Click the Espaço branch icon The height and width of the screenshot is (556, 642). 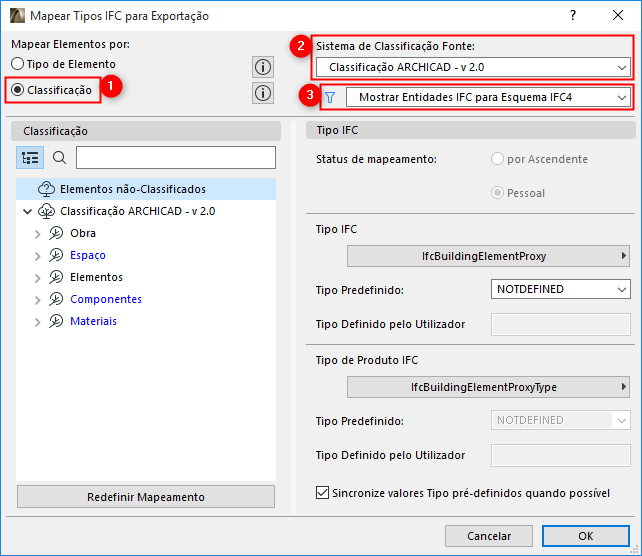tap(56, 255)
